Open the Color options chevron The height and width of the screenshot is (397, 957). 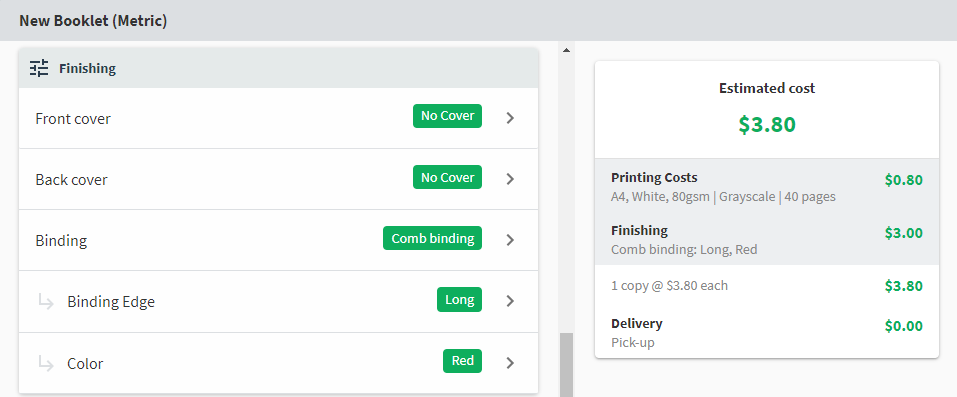pos(511,363)
